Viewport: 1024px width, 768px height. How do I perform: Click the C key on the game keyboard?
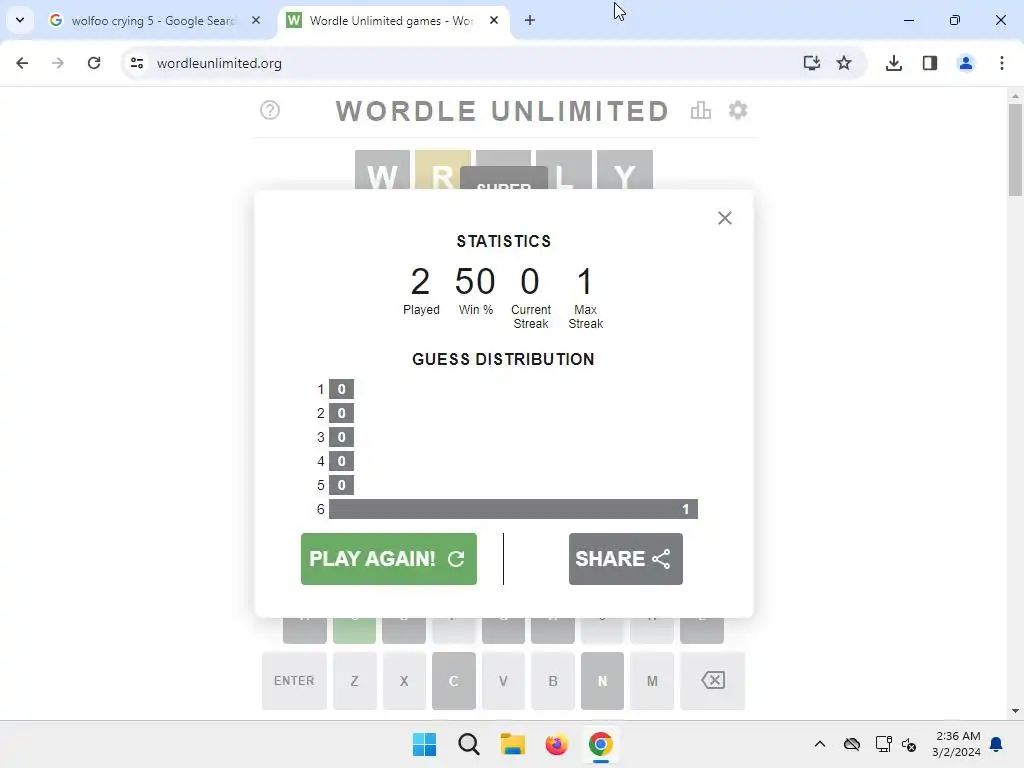coord(454,681)
